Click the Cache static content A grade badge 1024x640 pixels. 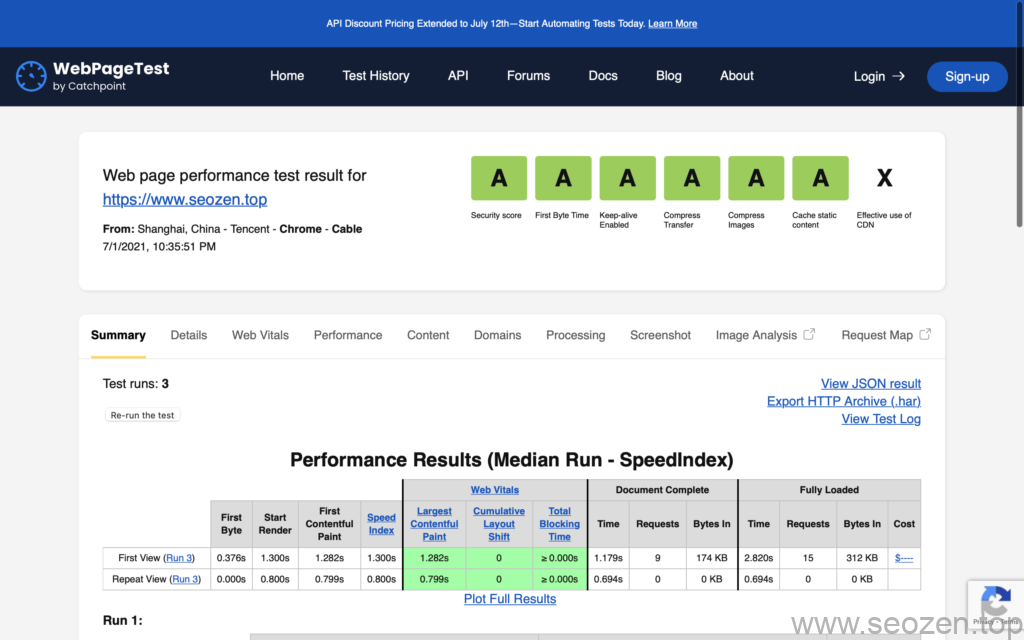click(820, 178)
